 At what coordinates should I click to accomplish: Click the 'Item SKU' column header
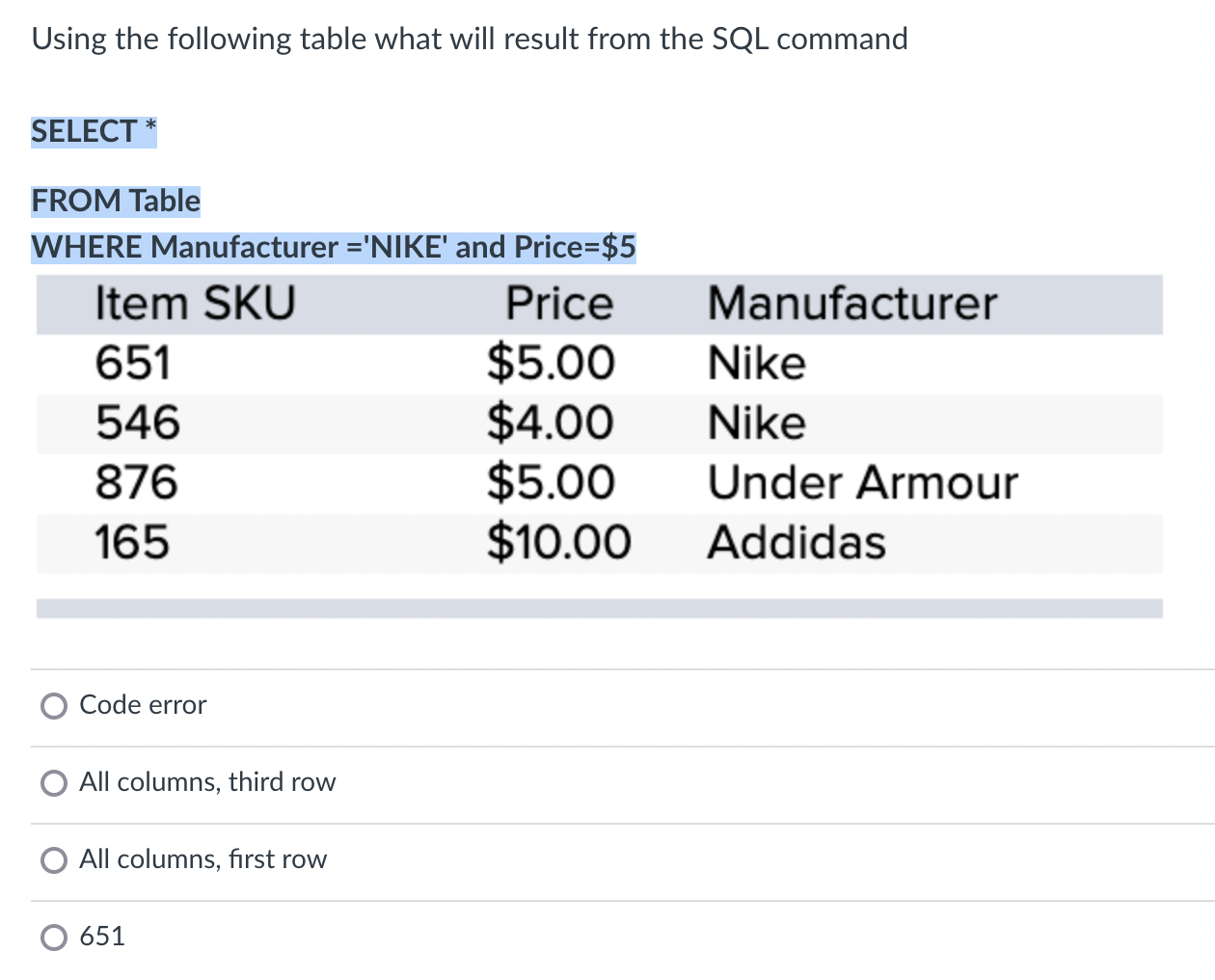[x=194, y=303]
